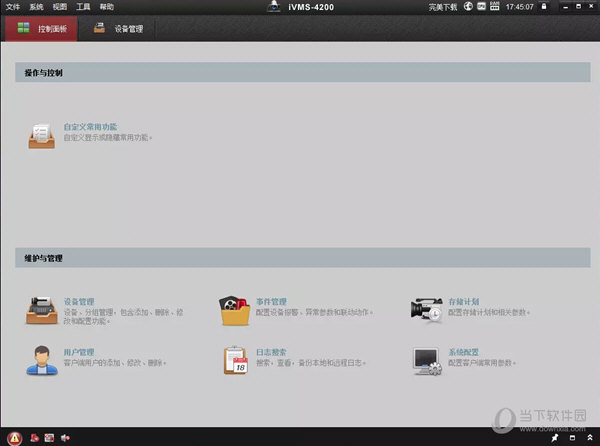Switch to the 设备管理 tab
The height and width of the screenshot is (446, 600).
118,28
